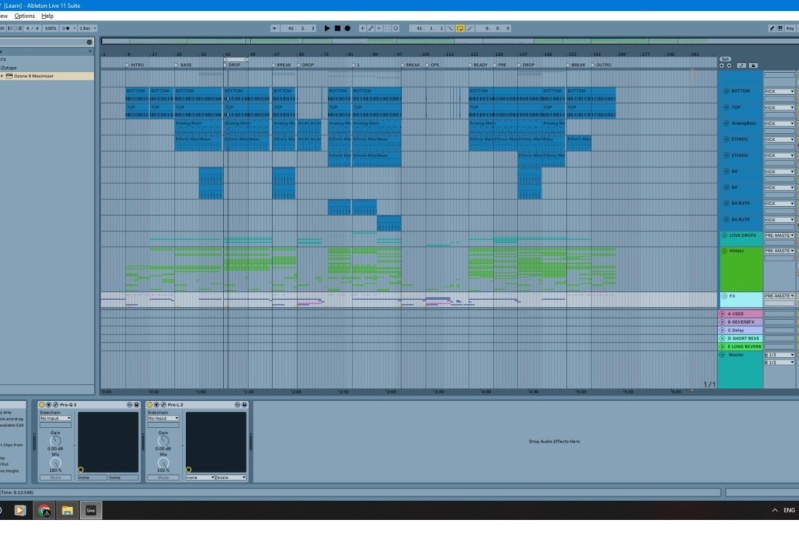The width and height of the screenshot is (799, 540).
Task: Unfold the AnalogBass track
Action: click(726, 123)
